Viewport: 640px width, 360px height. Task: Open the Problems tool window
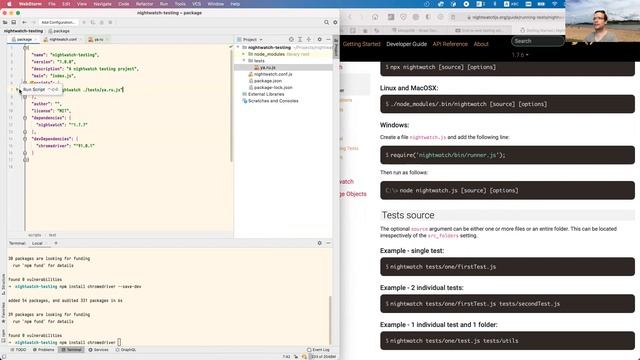(44, 350)
